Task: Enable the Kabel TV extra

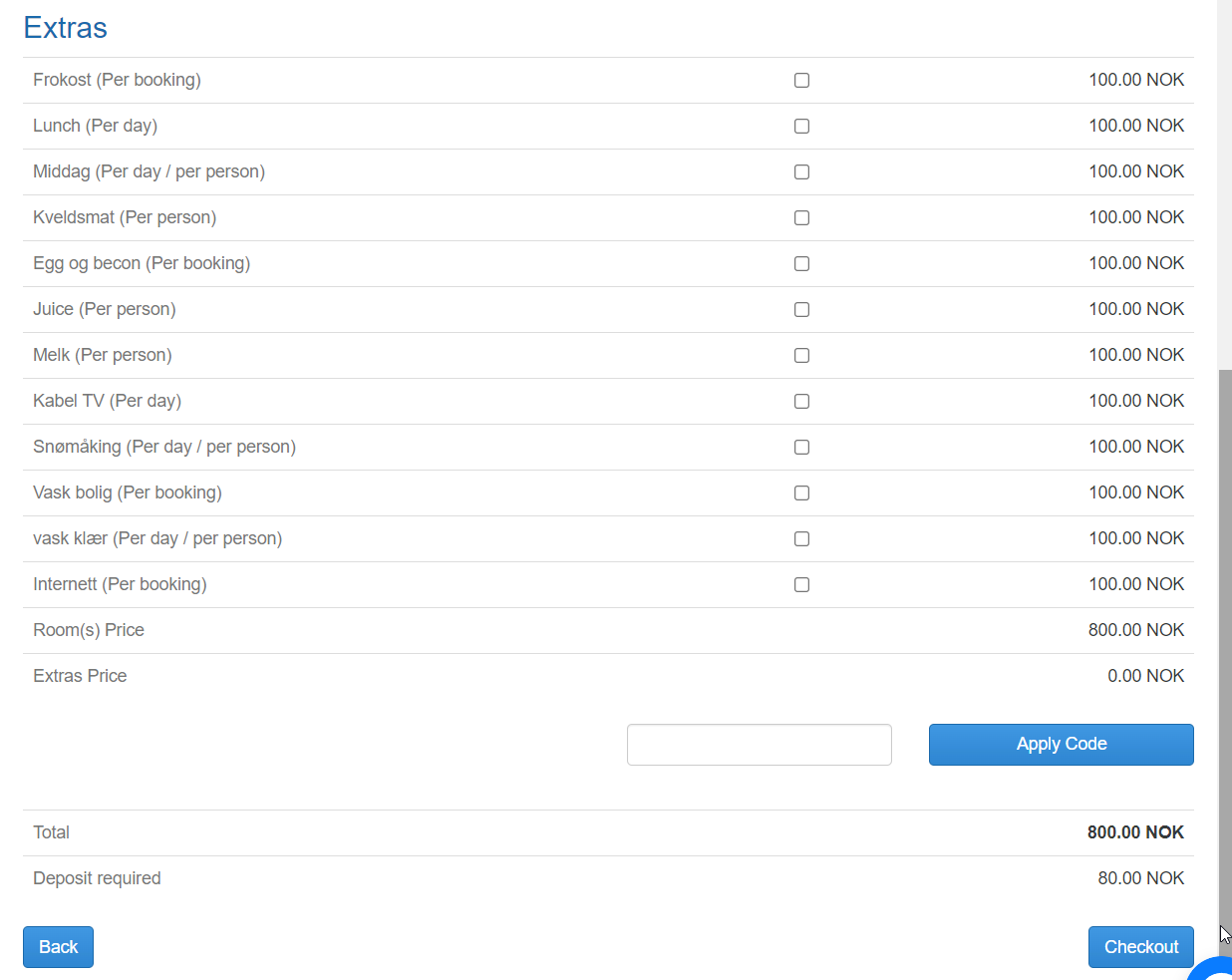Action: pyautogui.click(x=801, y=402)
